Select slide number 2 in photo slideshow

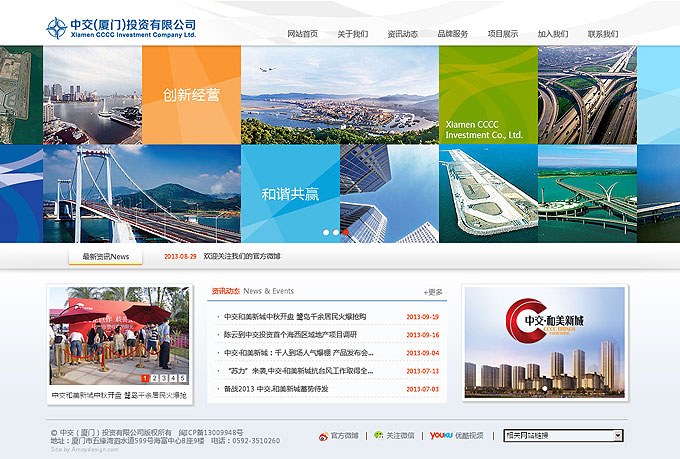click(x=155, y=378)
